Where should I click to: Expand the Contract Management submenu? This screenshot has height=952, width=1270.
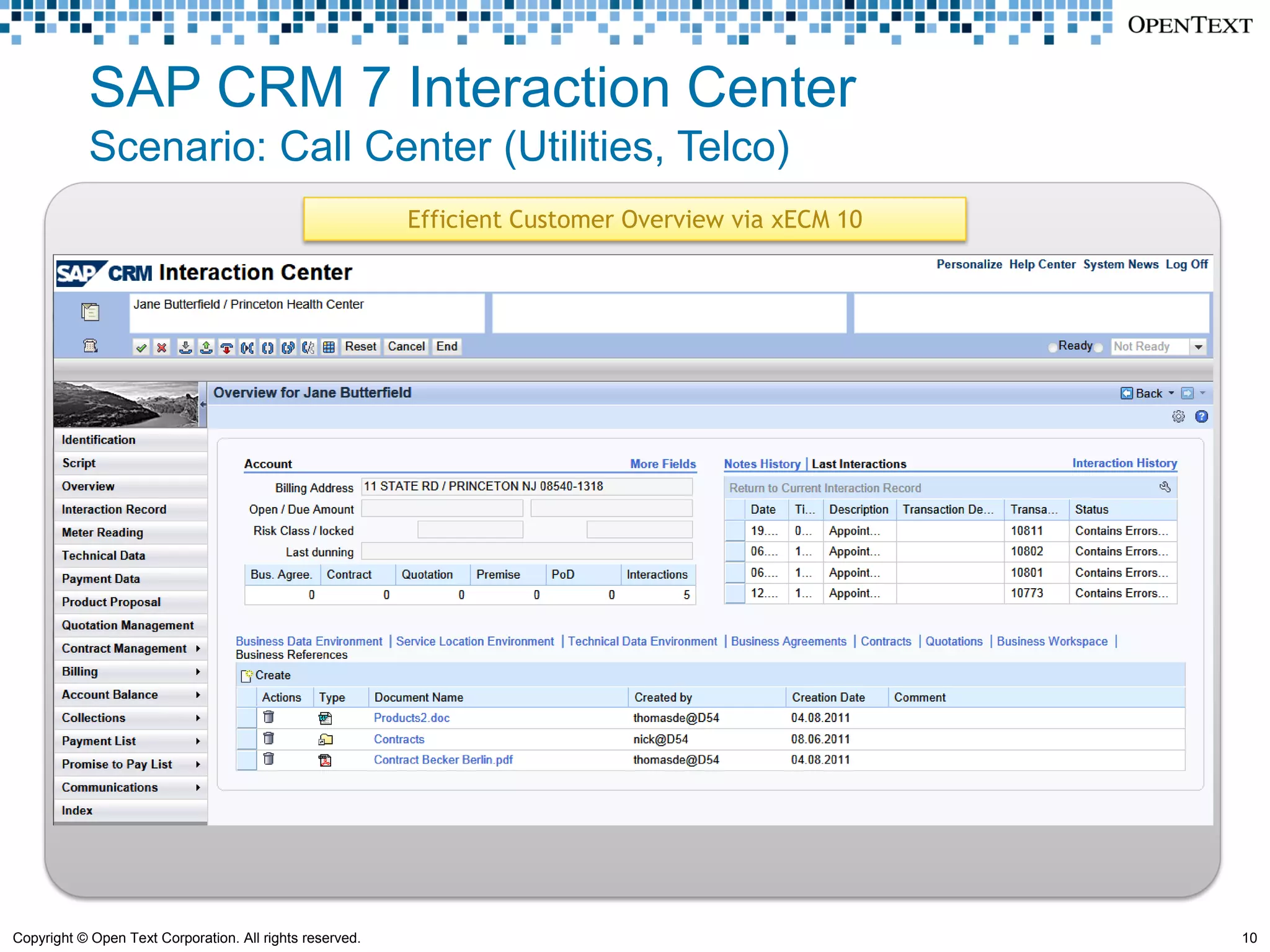(198, 648)
